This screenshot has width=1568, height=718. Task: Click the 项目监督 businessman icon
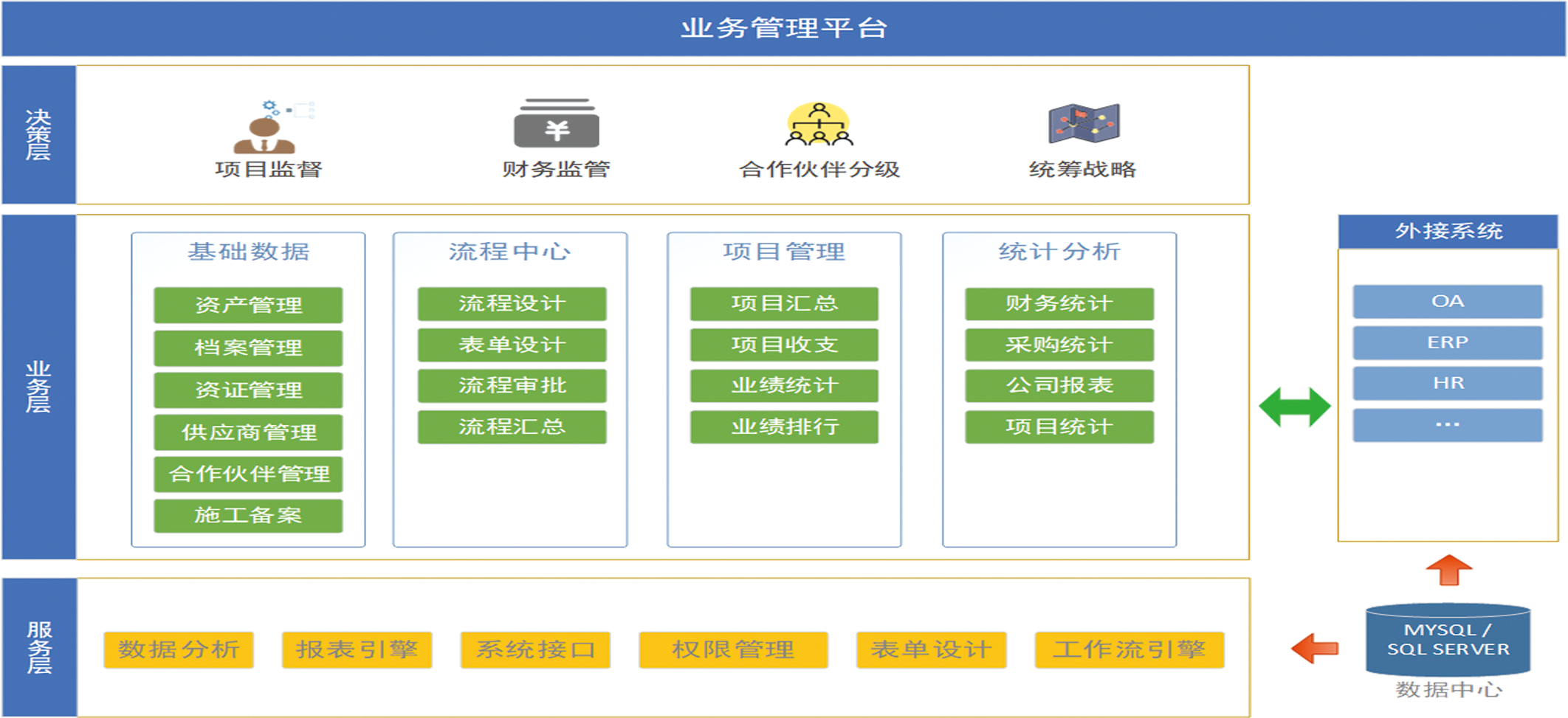(266, 128)
